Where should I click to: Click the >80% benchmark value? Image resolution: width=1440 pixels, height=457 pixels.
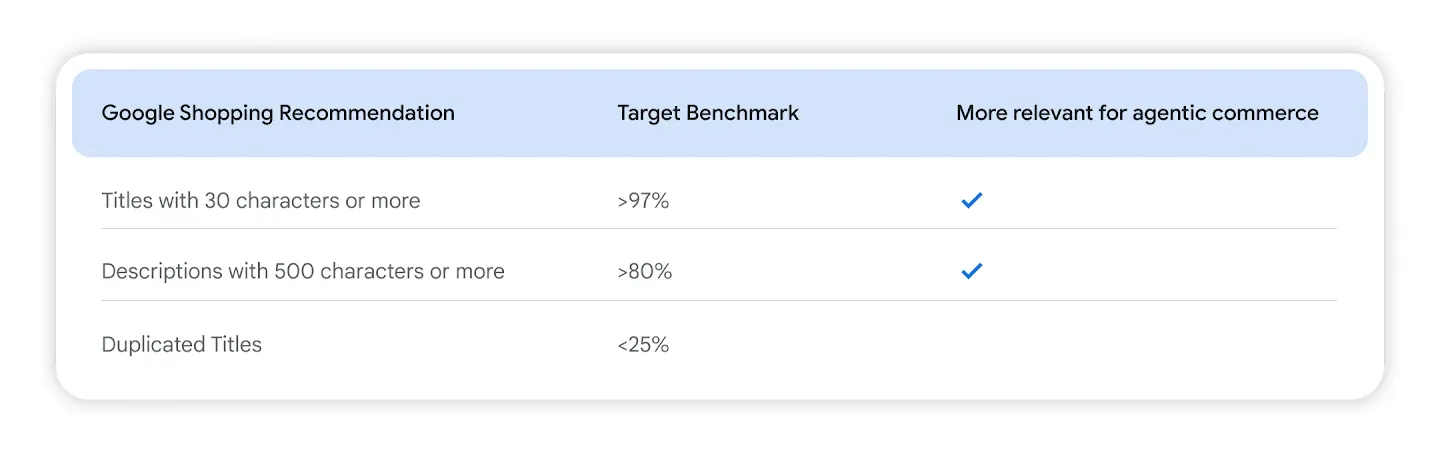[x=644, y=271]
